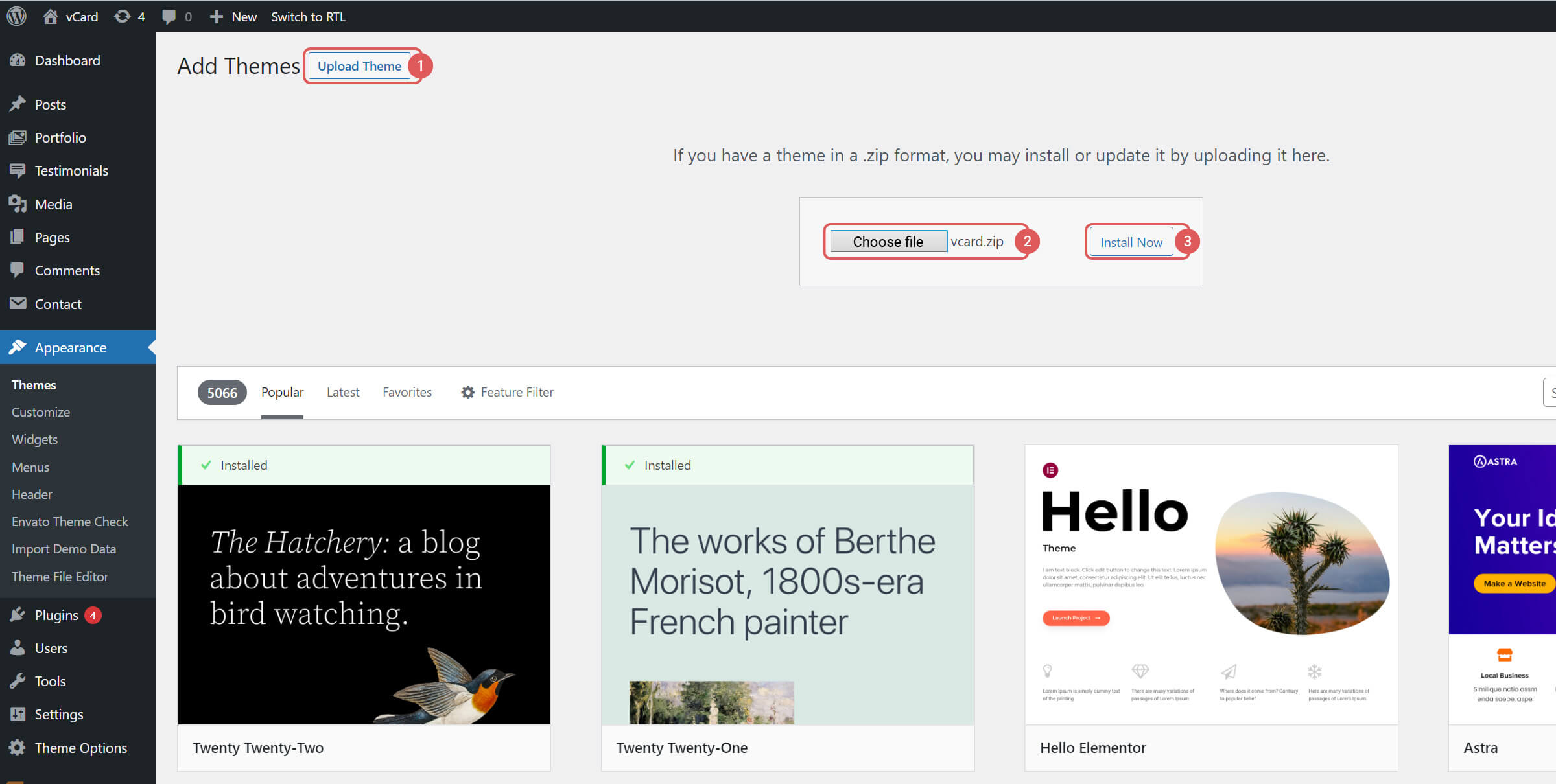The image size is (1556, 784).
Task: Click the Dashboard gauge icon
Action: tap(18, 60)
